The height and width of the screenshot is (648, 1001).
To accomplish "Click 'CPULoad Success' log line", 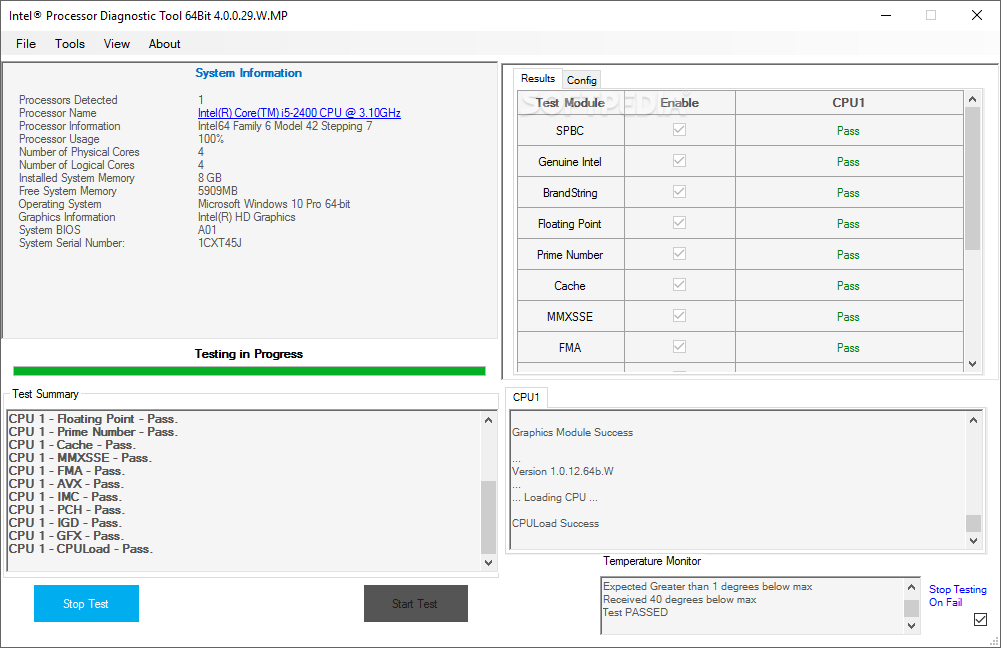I will click(x=555, y=523).
